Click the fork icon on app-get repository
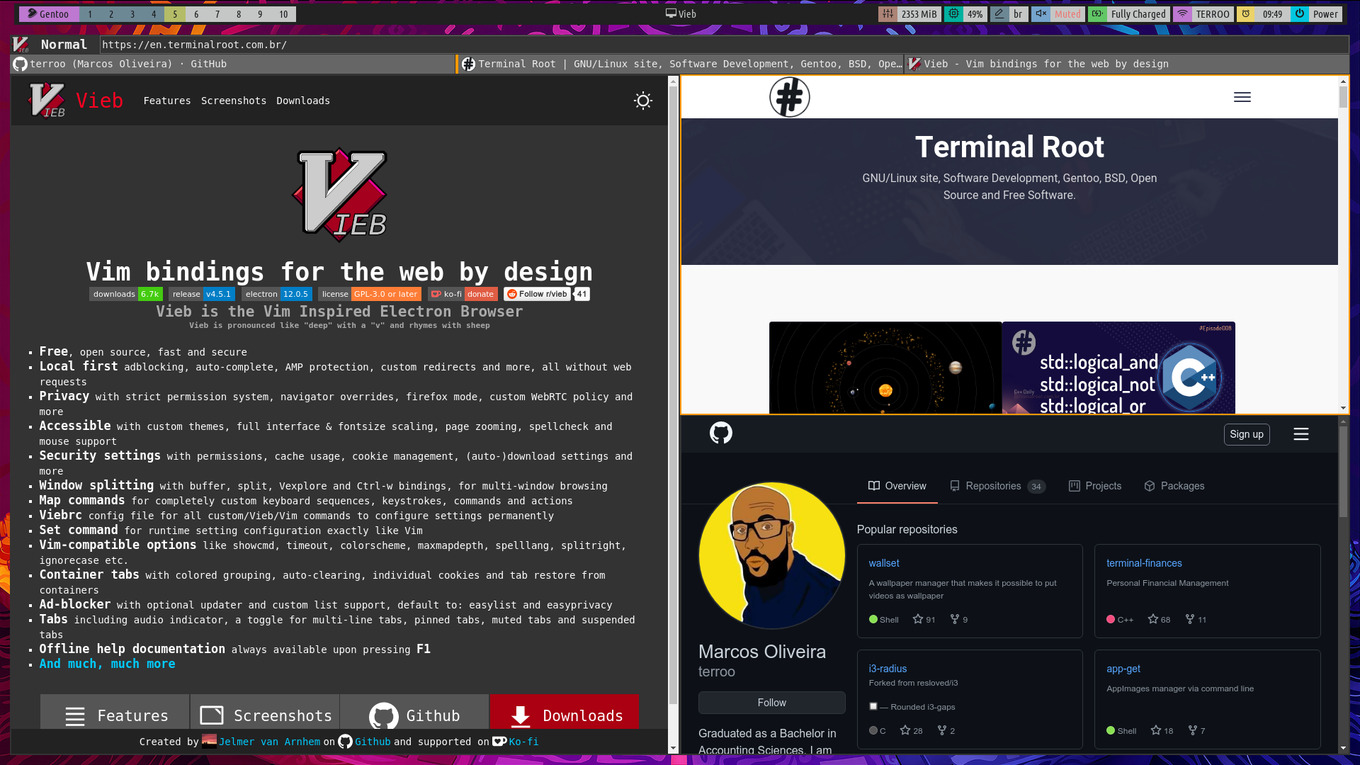The image size is (1360, 765). (x=1192, y=730)
